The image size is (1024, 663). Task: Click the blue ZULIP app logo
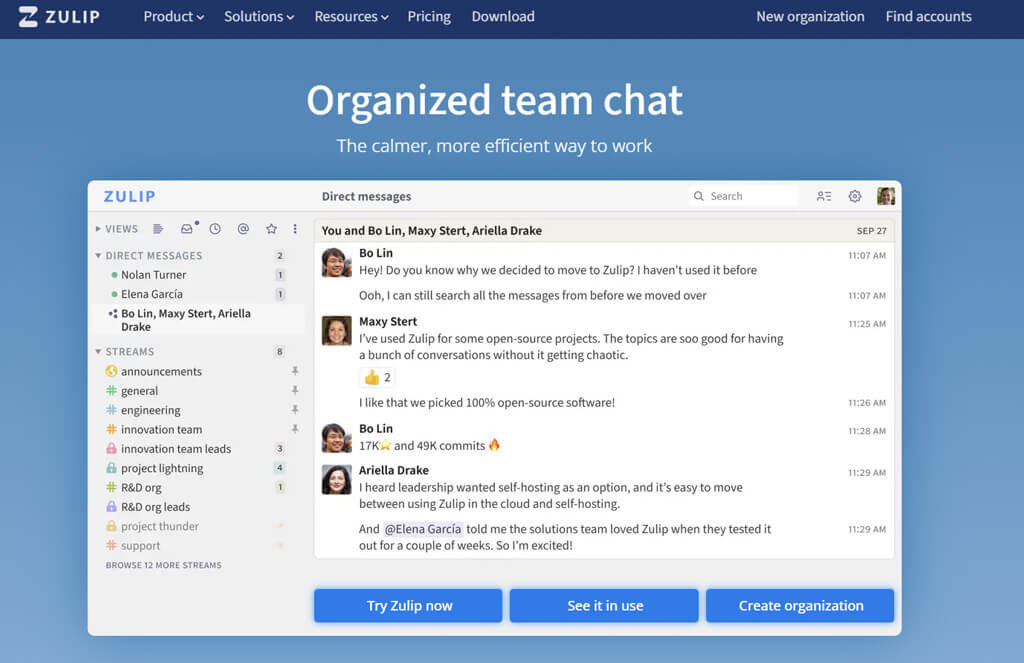tap(129, 196)
